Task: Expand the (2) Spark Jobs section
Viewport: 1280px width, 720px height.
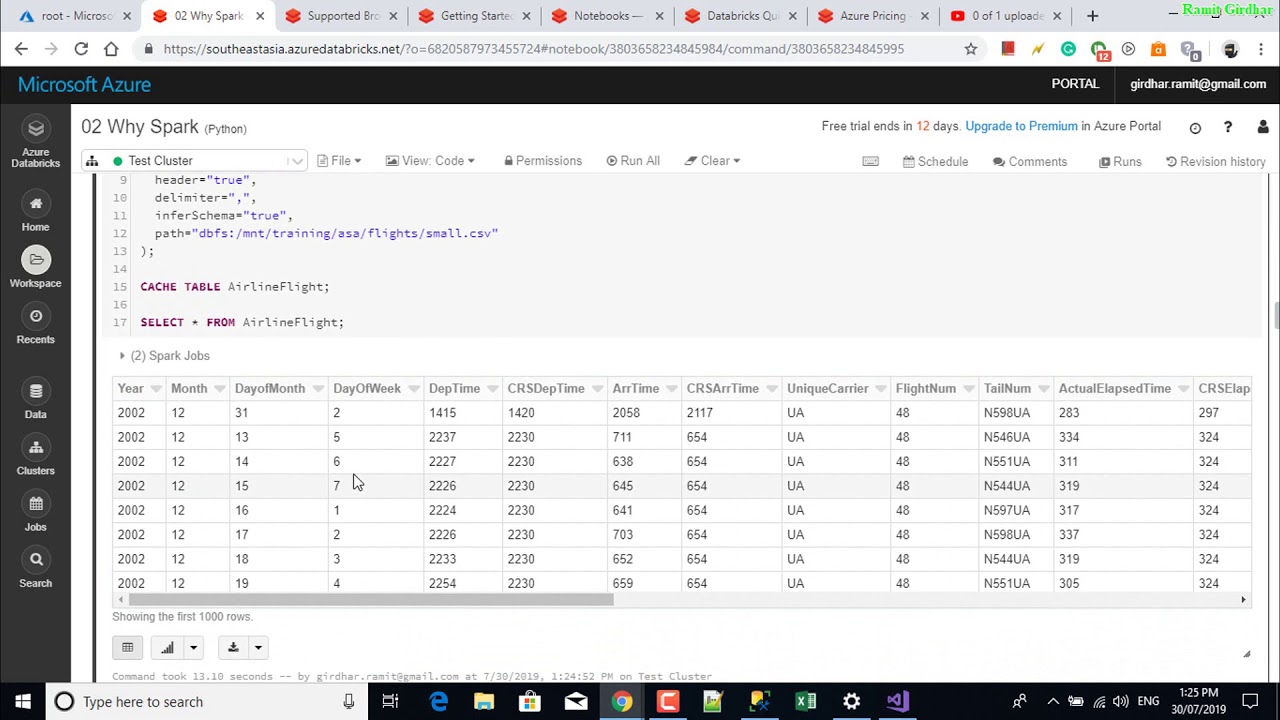Action: pyautogui.click(x=164, y=355)
